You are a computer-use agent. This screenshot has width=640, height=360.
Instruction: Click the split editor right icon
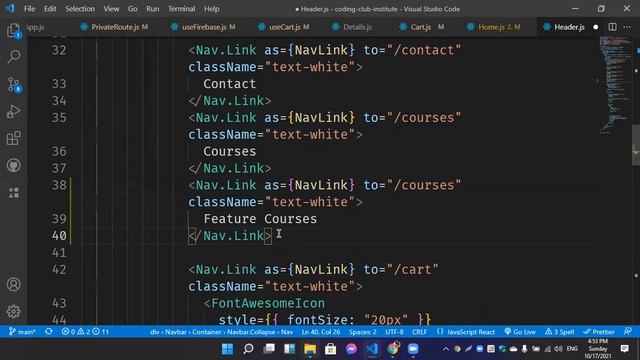612,27
